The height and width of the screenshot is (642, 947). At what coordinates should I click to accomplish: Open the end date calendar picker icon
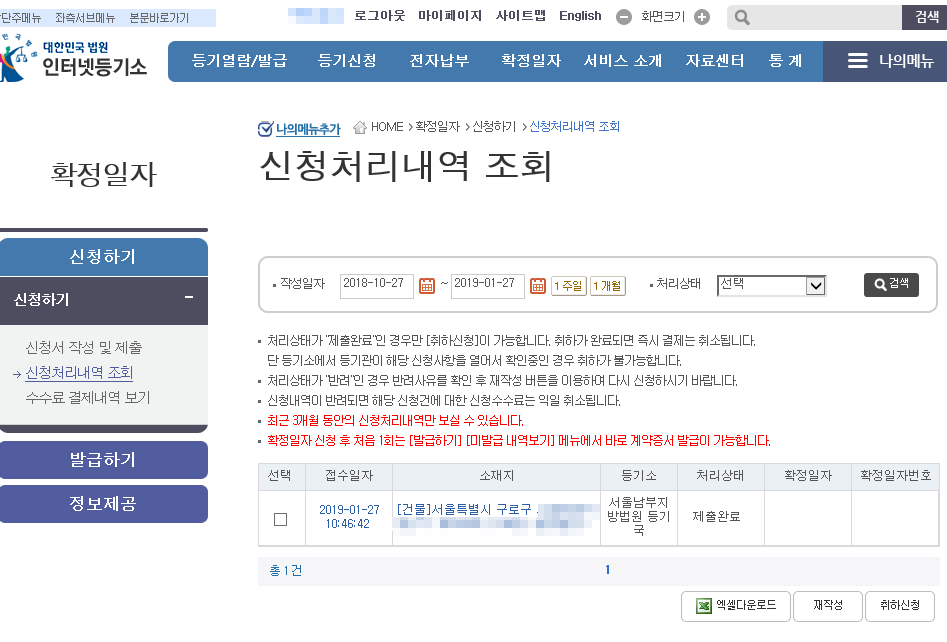click(x=538, y=286)
